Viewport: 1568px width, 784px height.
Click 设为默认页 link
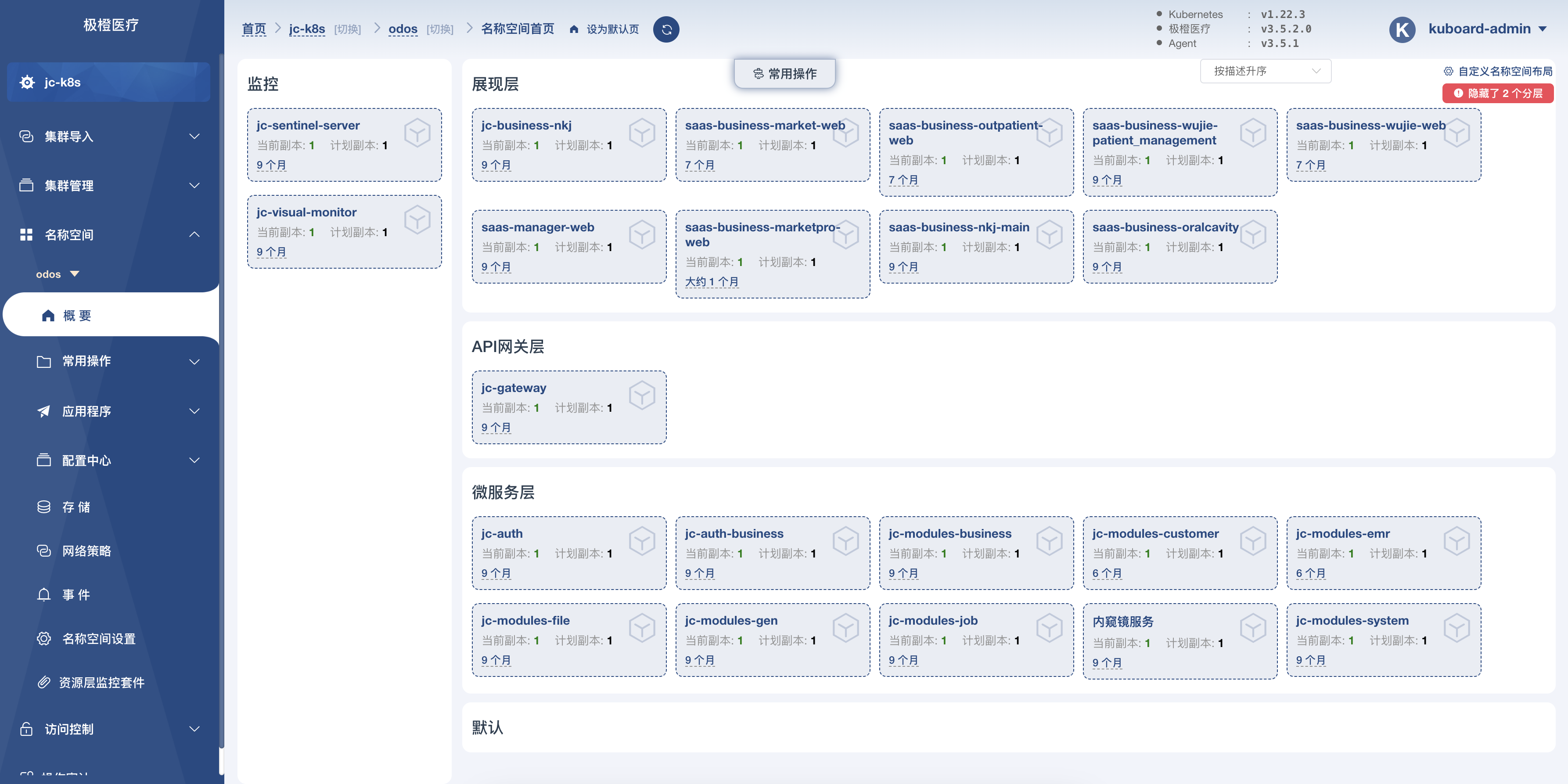coord(612,29)
